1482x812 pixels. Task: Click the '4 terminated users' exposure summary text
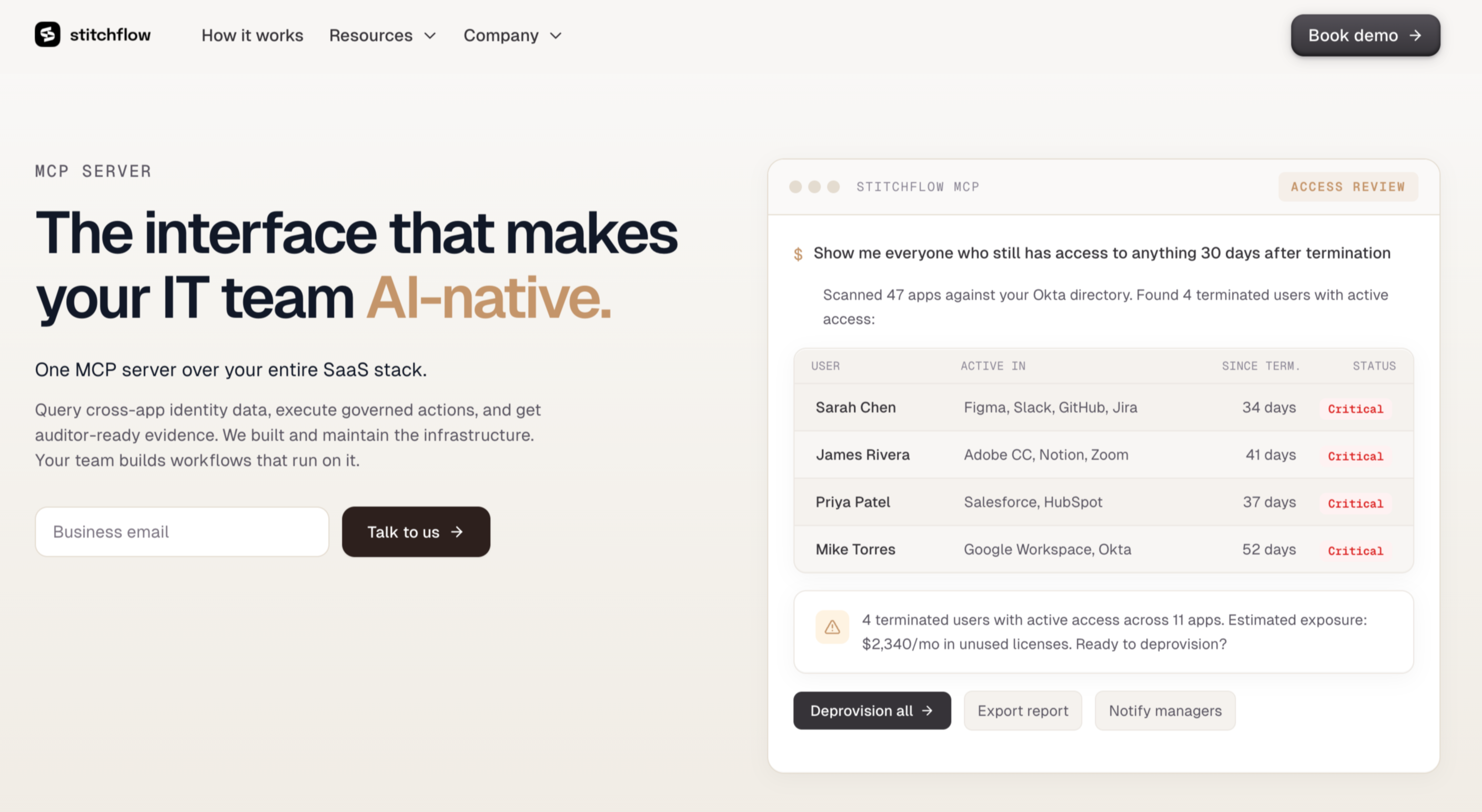click(x=1114, y=632)
